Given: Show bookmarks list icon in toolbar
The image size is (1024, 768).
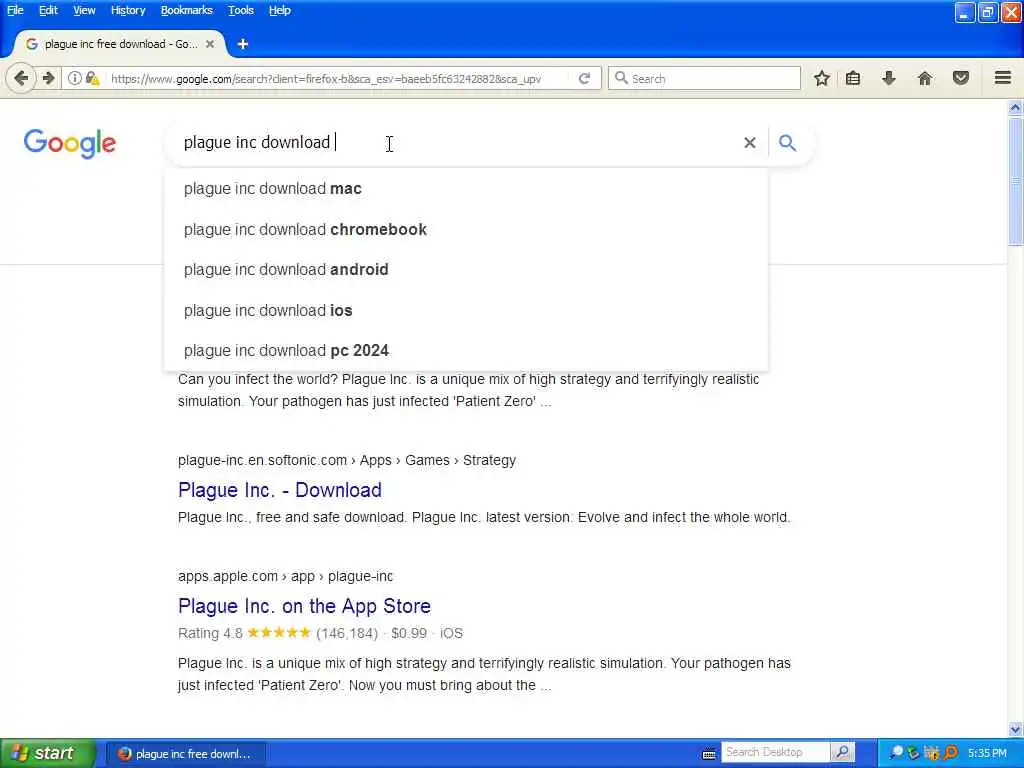Looking at the screenshot, I should pos(853,78).
